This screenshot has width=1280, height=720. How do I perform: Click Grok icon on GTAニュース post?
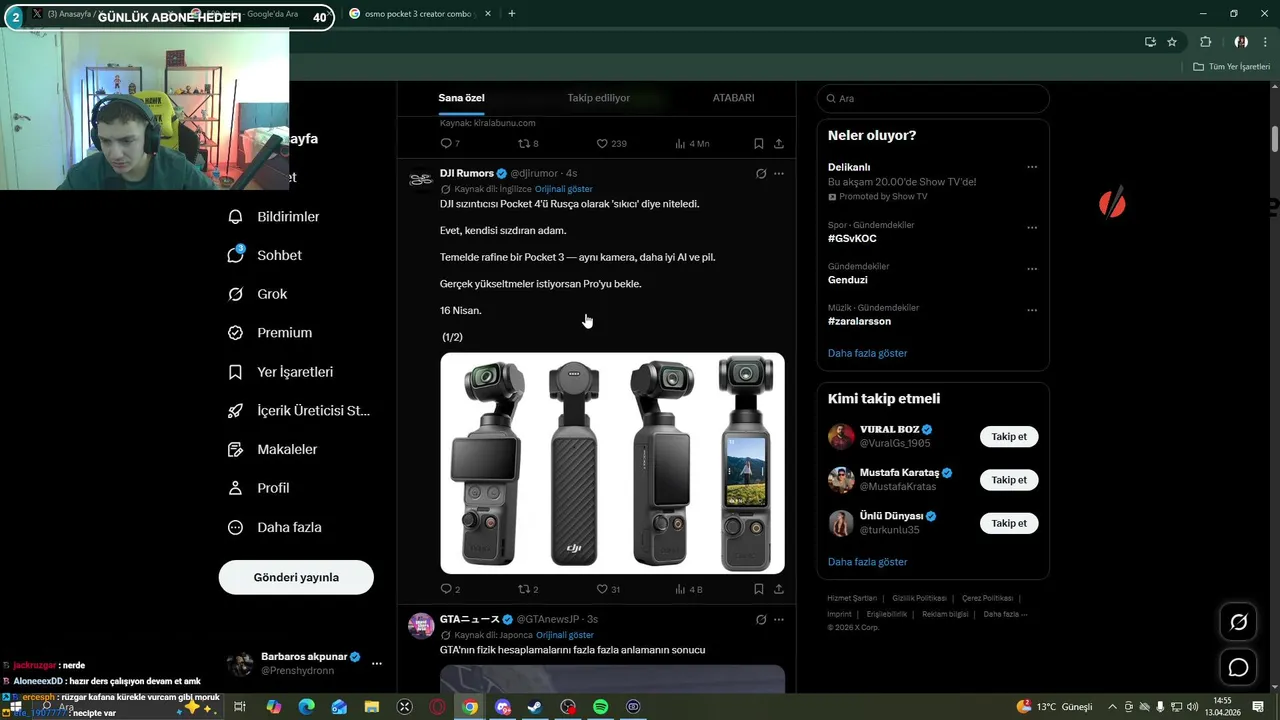(x=761, y=619)
